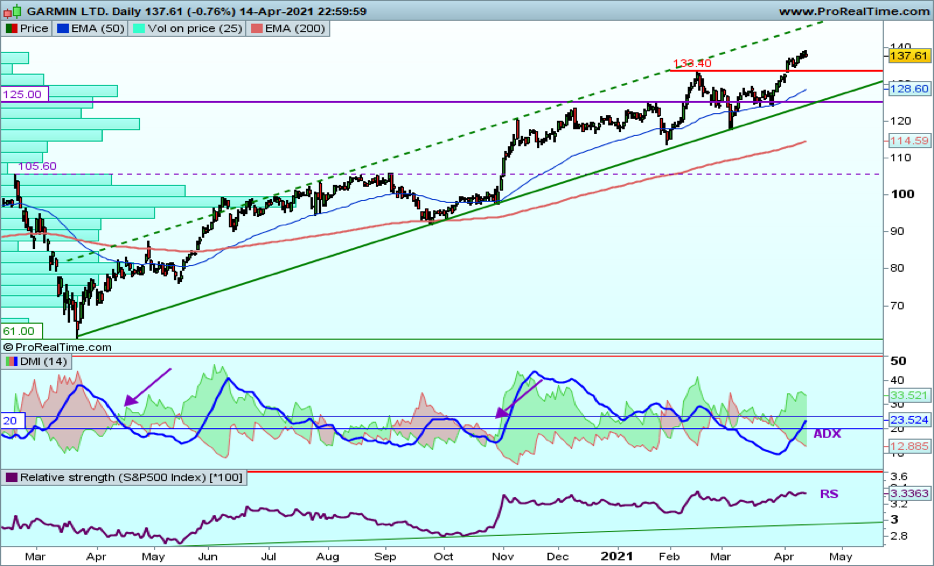Open the Price indicator legend label
The width and height of the screenshot is (934, 566).
[34, 28]
